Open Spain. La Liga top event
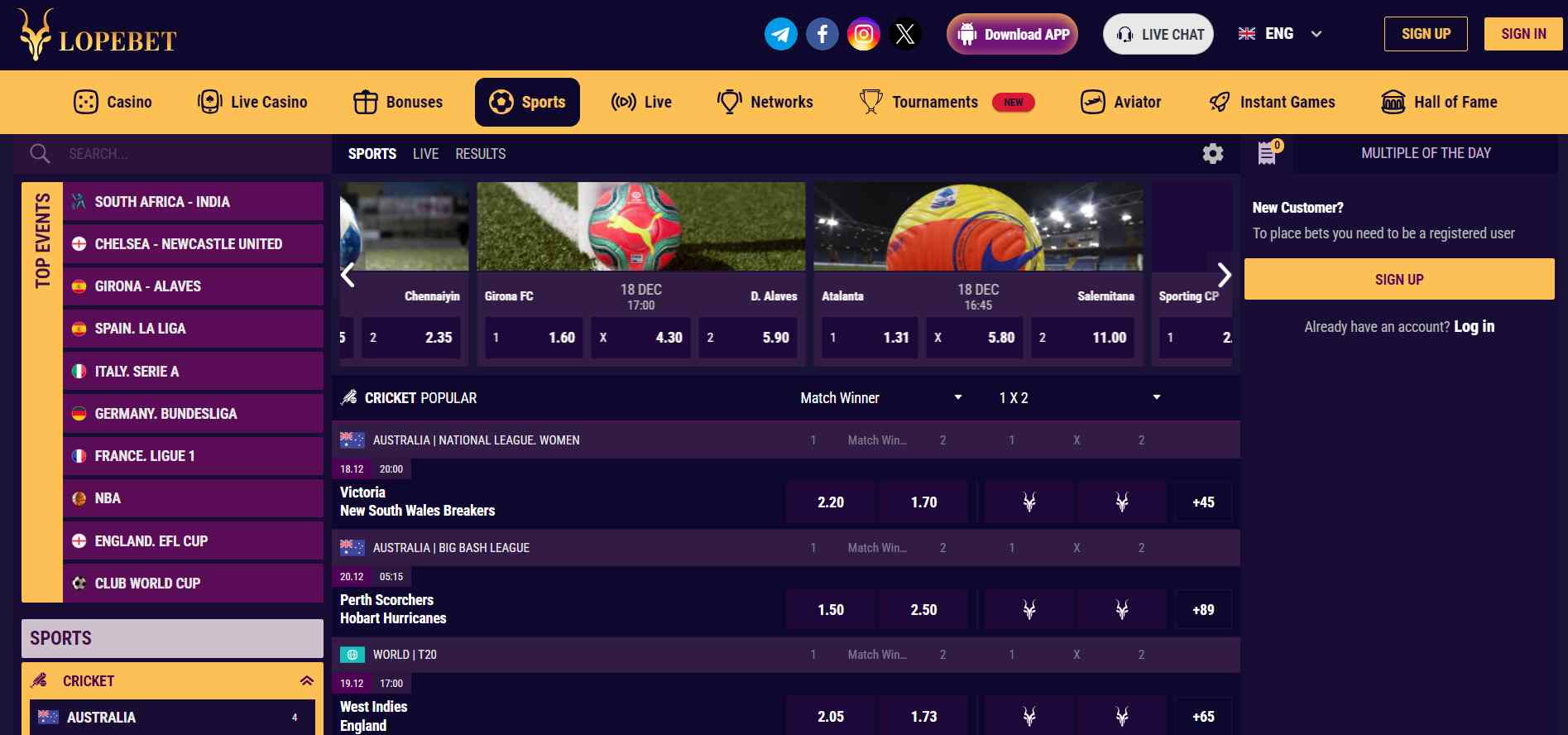This screenshot has width=1568, height=735. tap(193, 329)
